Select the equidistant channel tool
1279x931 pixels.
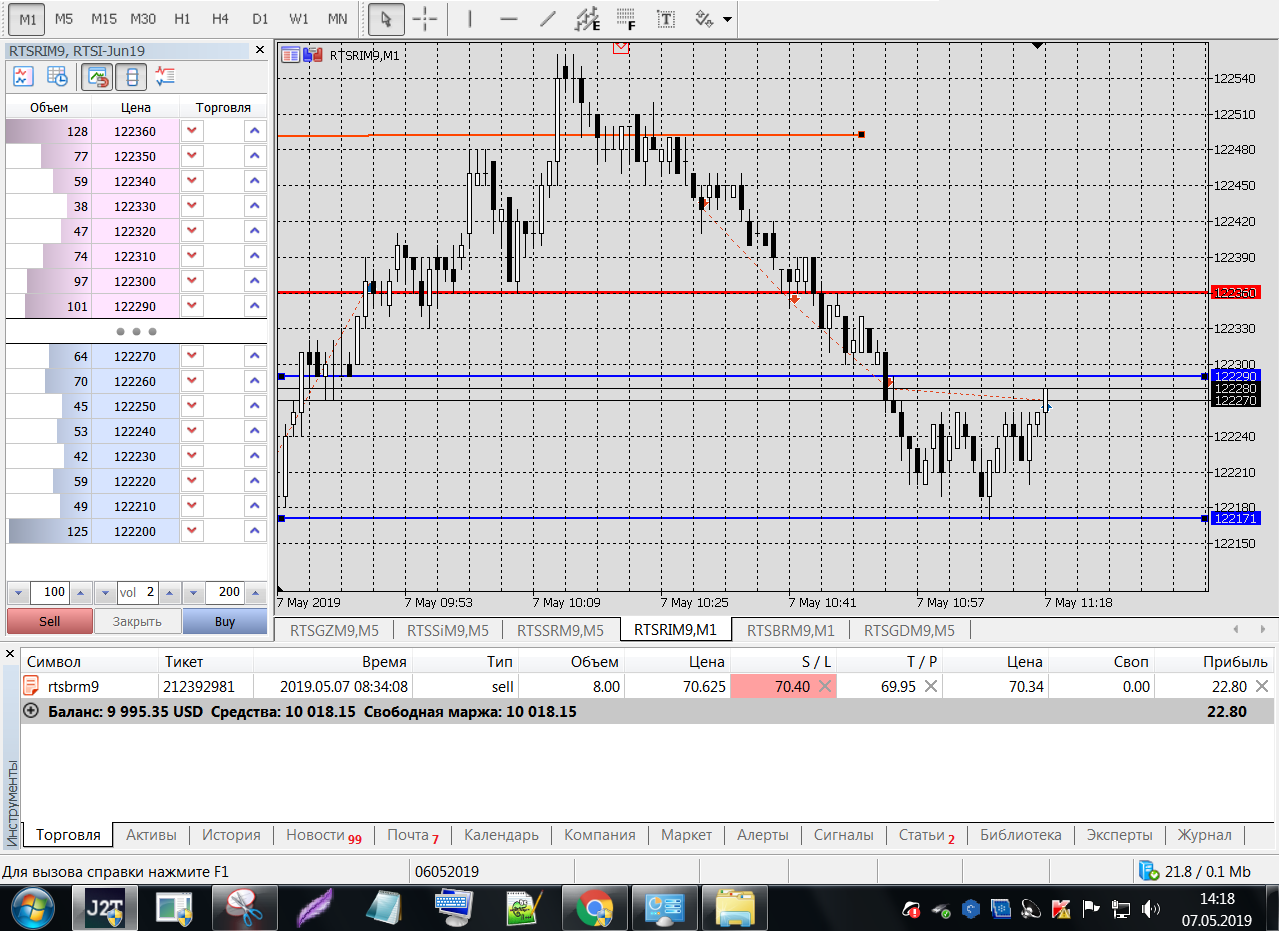click(x=588, y=19)
